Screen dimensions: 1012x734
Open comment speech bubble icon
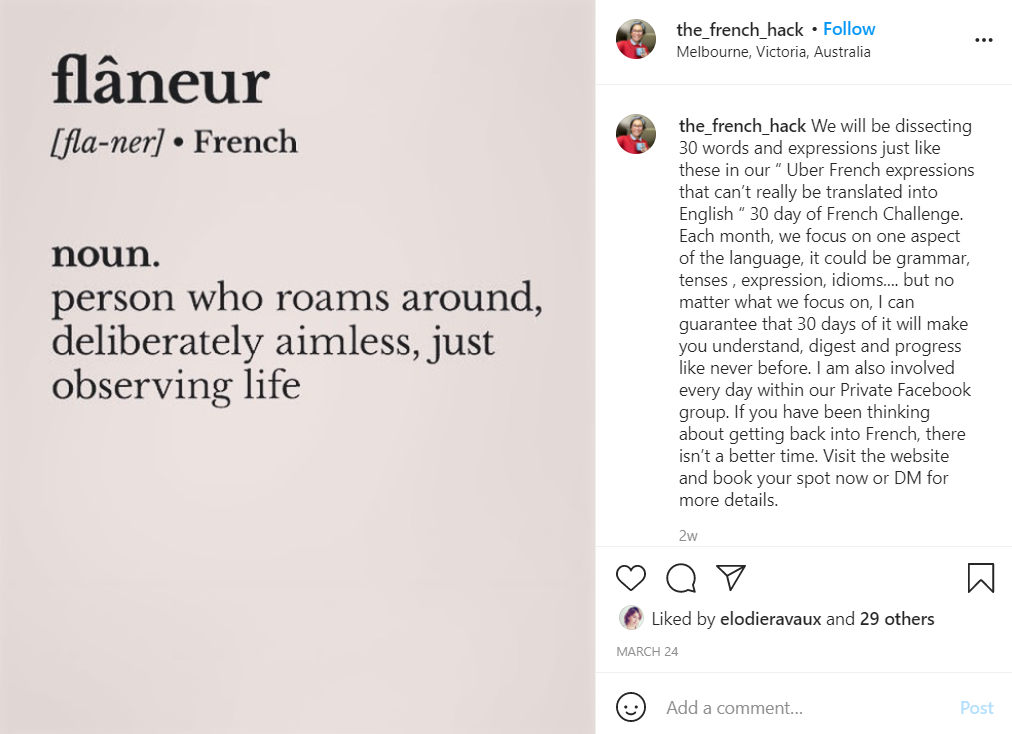tap(681, 578)
